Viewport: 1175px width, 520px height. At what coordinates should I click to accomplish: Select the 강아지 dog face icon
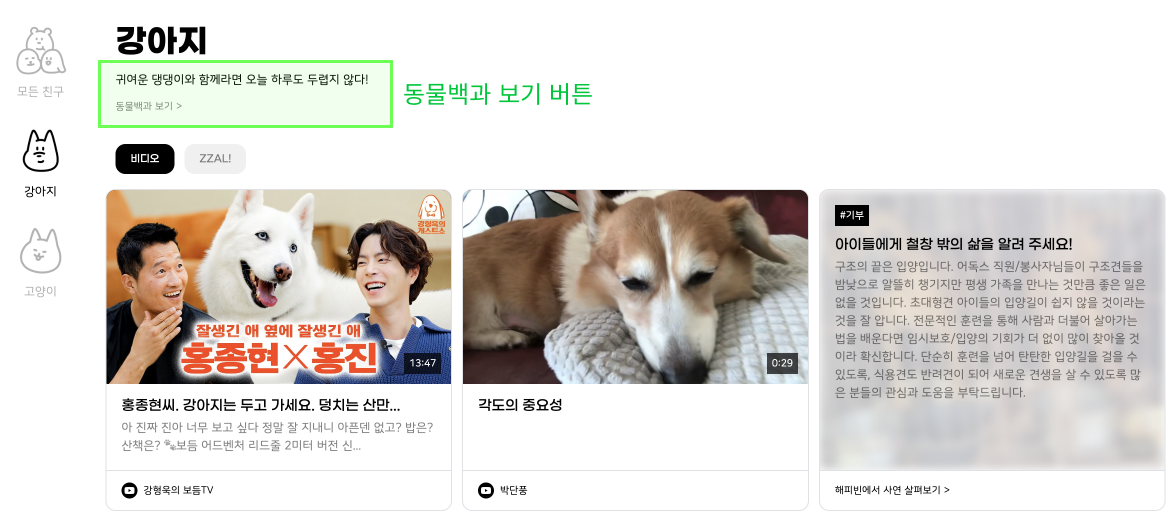point(41,150)
